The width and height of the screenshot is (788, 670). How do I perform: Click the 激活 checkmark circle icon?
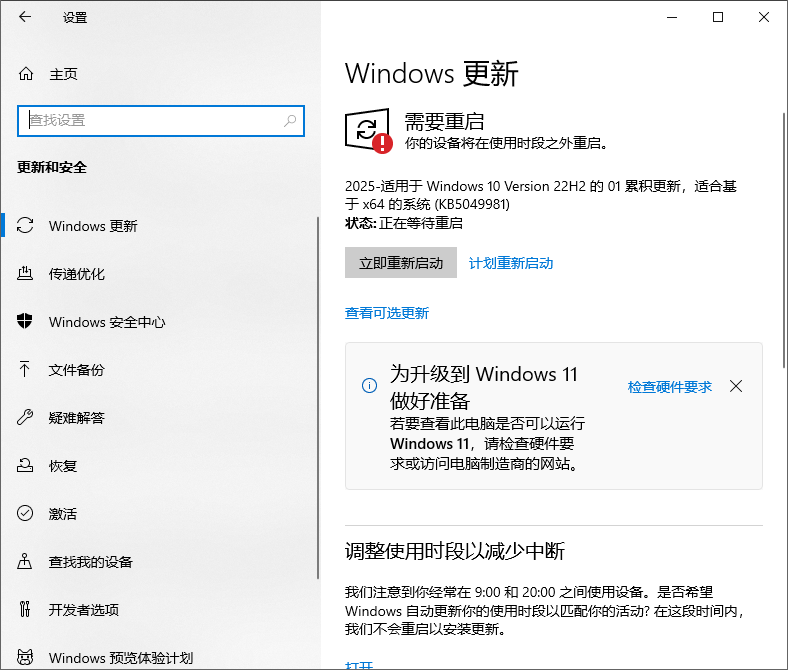click(x=25, y=513)
